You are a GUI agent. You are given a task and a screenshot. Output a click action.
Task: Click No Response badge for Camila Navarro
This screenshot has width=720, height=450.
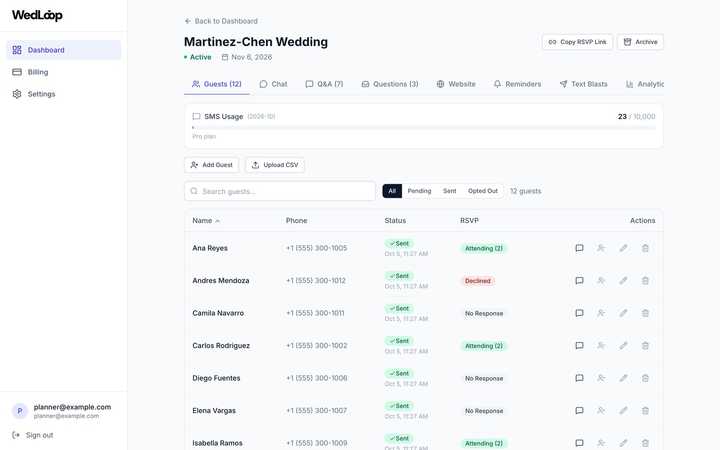484,314
